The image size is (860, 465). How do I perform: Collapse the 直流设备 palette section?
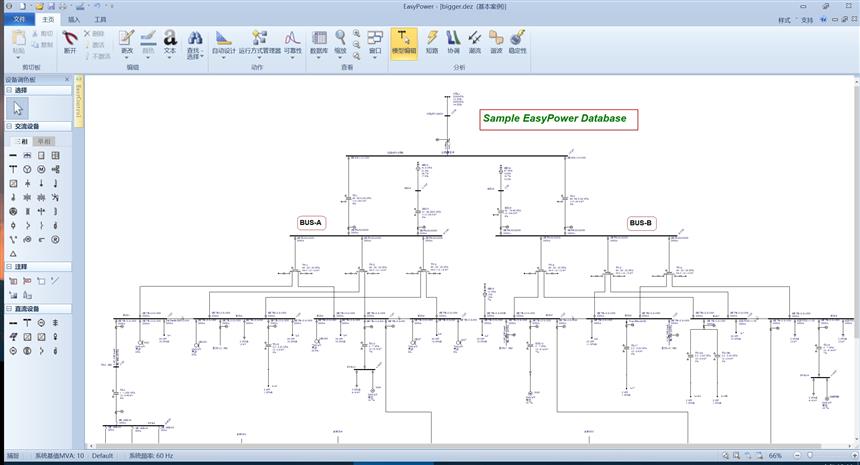click(9, 309)
